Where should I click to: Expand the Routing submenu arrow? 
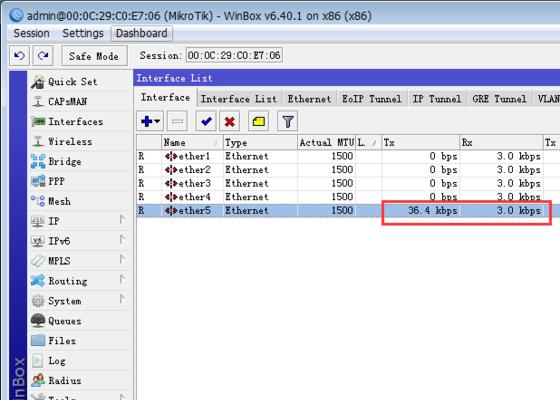coord(122,279)
